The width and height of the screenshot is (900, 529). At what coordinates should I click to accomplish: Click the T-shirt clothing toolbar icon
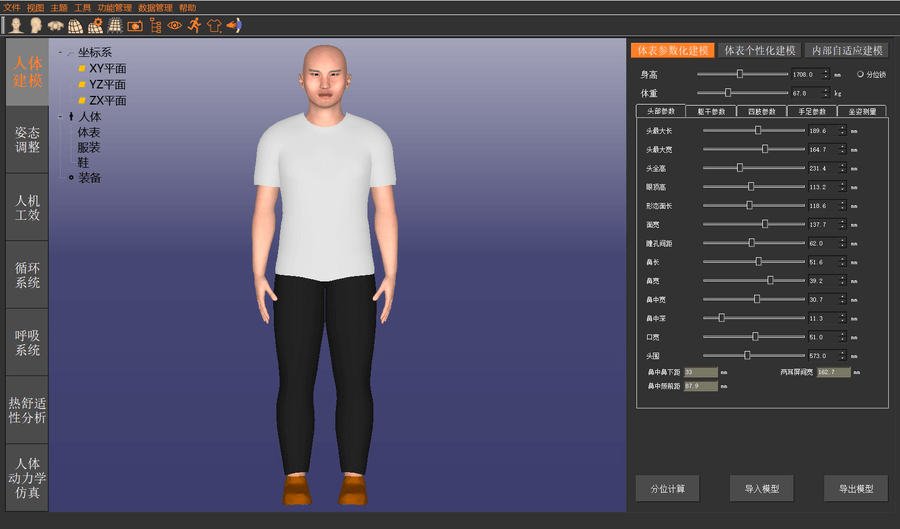click(214, 25)
